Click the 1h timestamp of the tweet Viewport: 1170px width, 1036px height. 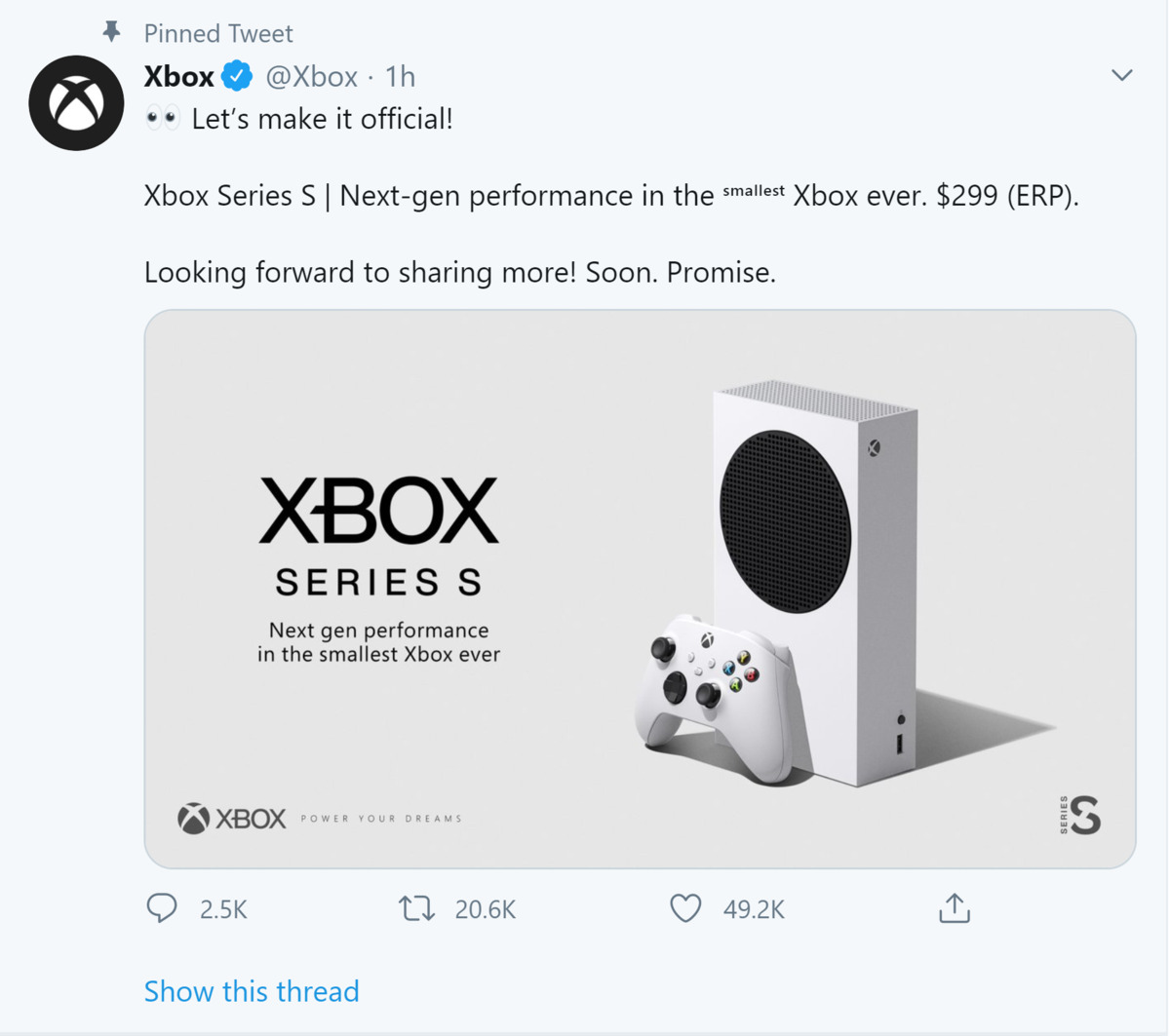(400, 76)
